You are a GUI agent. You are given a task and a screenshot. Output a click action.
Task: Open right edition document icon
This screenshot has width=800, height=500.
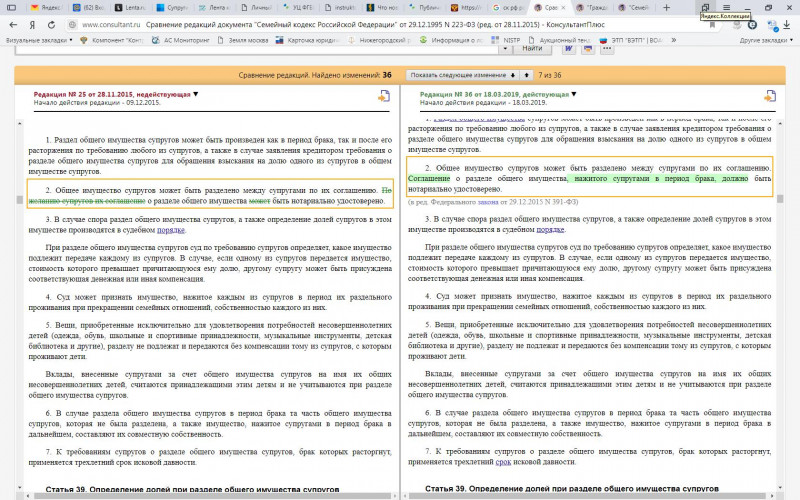coord(770,96)
